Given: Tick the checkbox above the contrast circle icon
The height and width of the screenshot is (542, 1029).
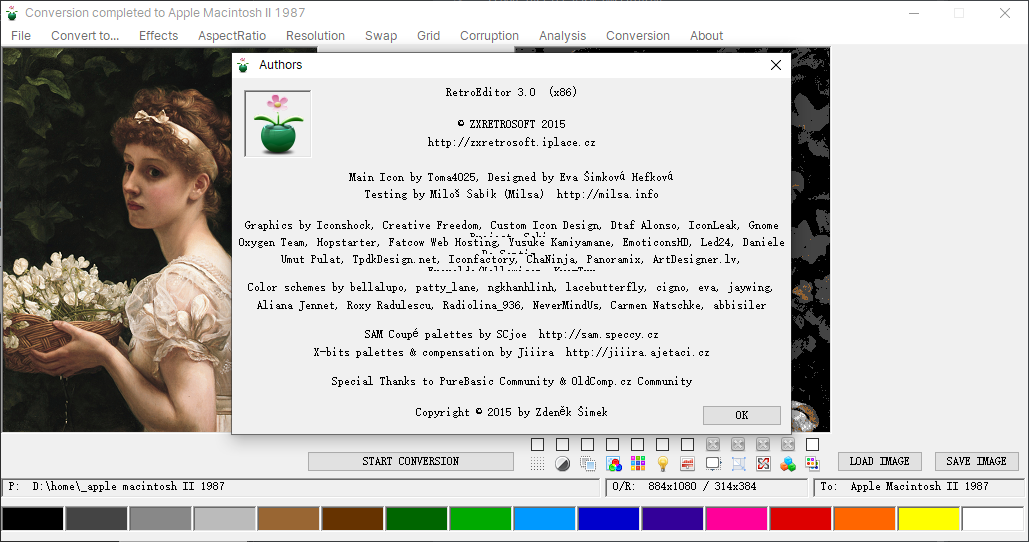Looking at the screenshot, I should [562, 444].
